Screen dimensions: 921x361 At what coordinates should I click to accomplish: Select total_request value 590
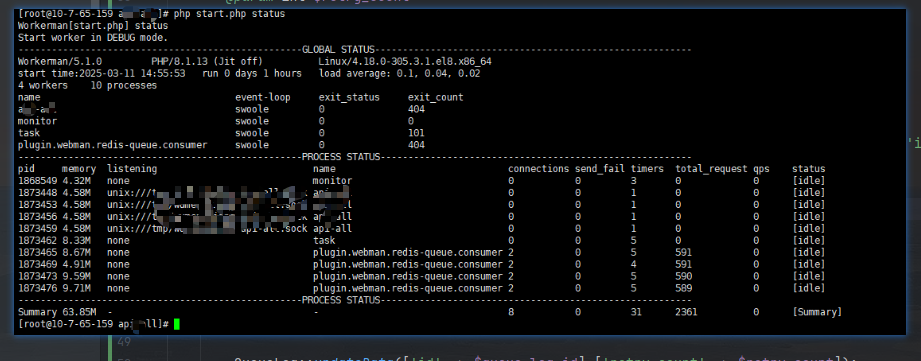(x=684, y=276)
